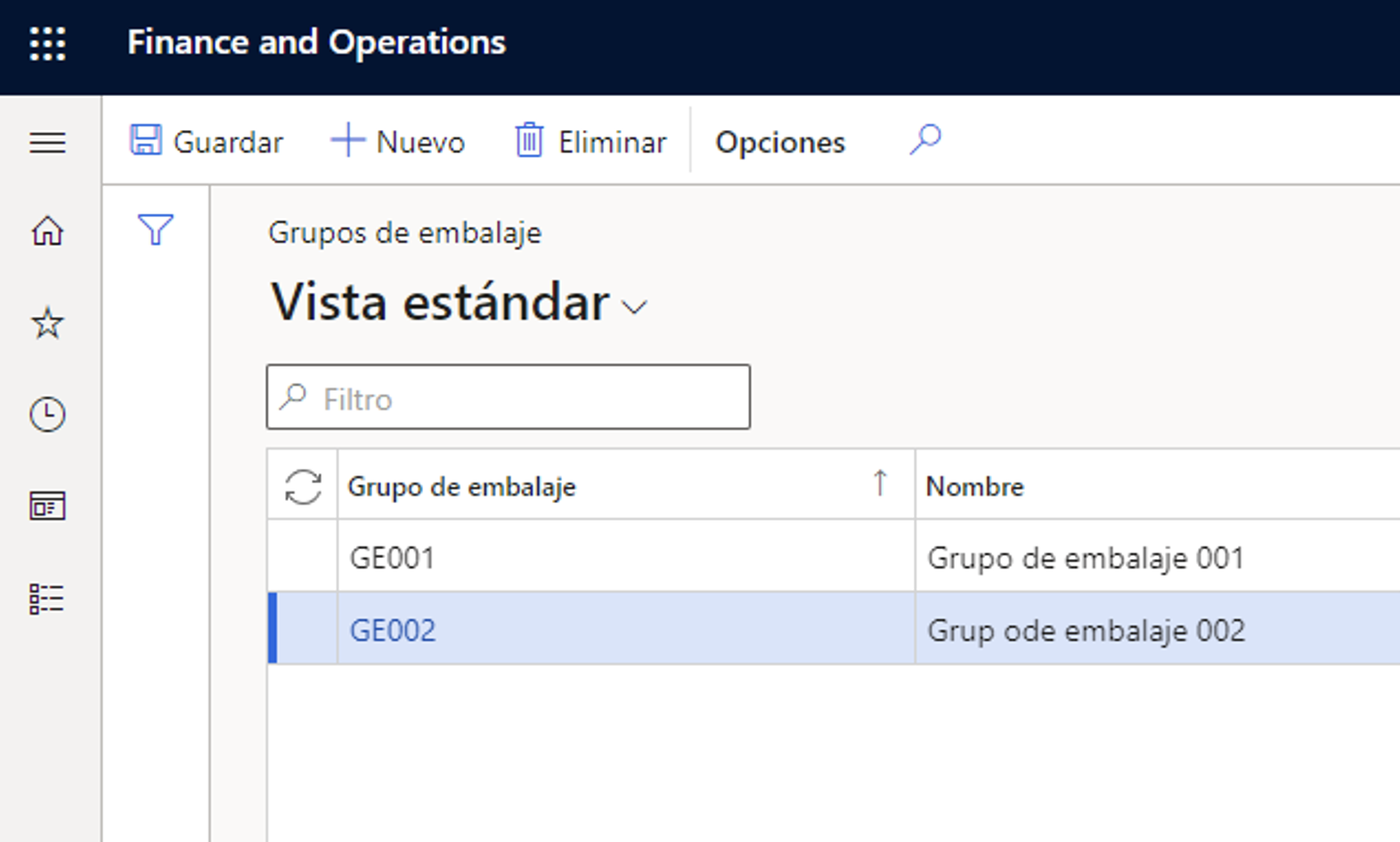Viewport: 1400px width, 842px height.
Task: Open the Nombre column header menu
Action: (x=1158, y=485)
